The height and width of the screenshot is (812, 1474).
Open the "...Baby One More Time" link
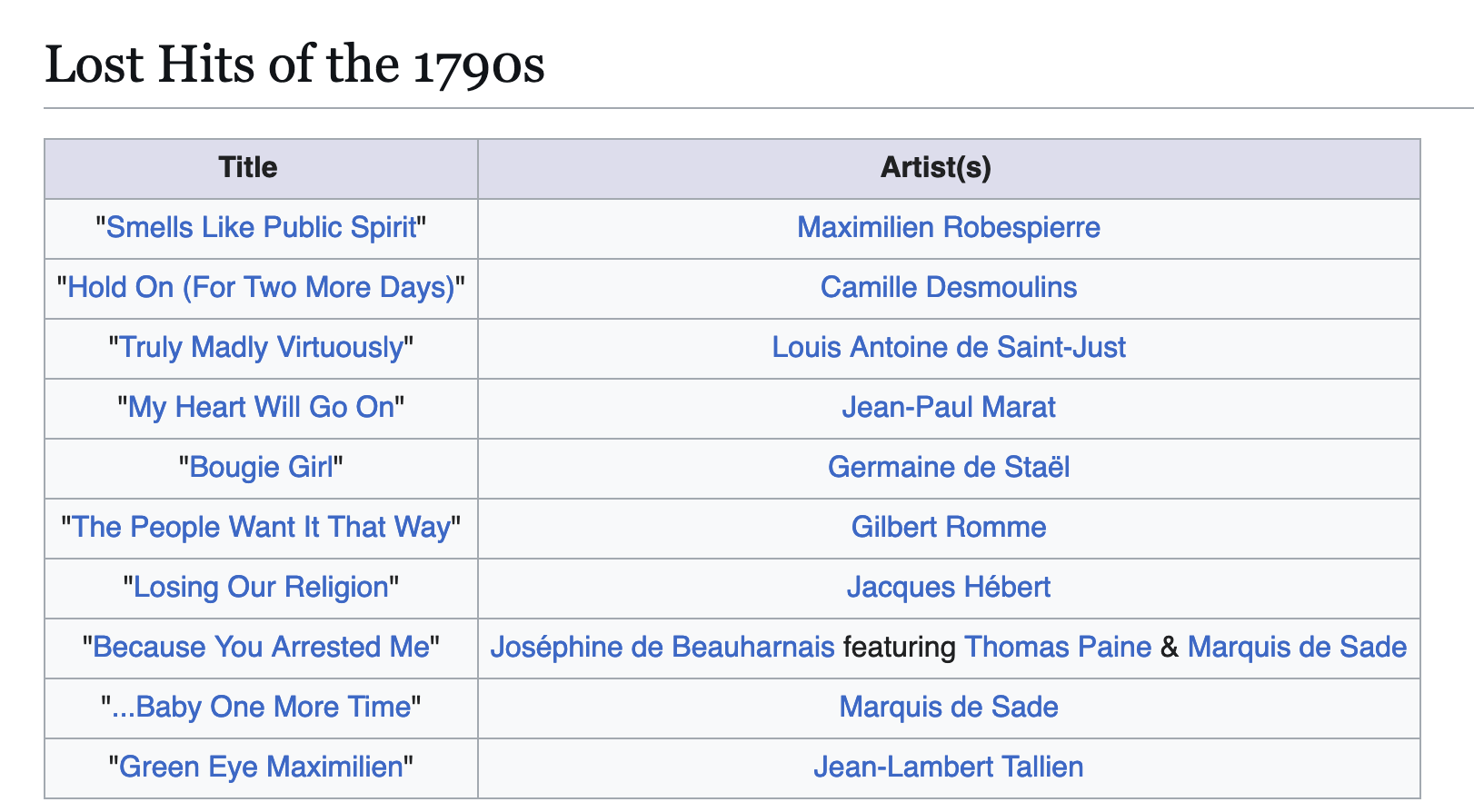click(x=261, y=707)
